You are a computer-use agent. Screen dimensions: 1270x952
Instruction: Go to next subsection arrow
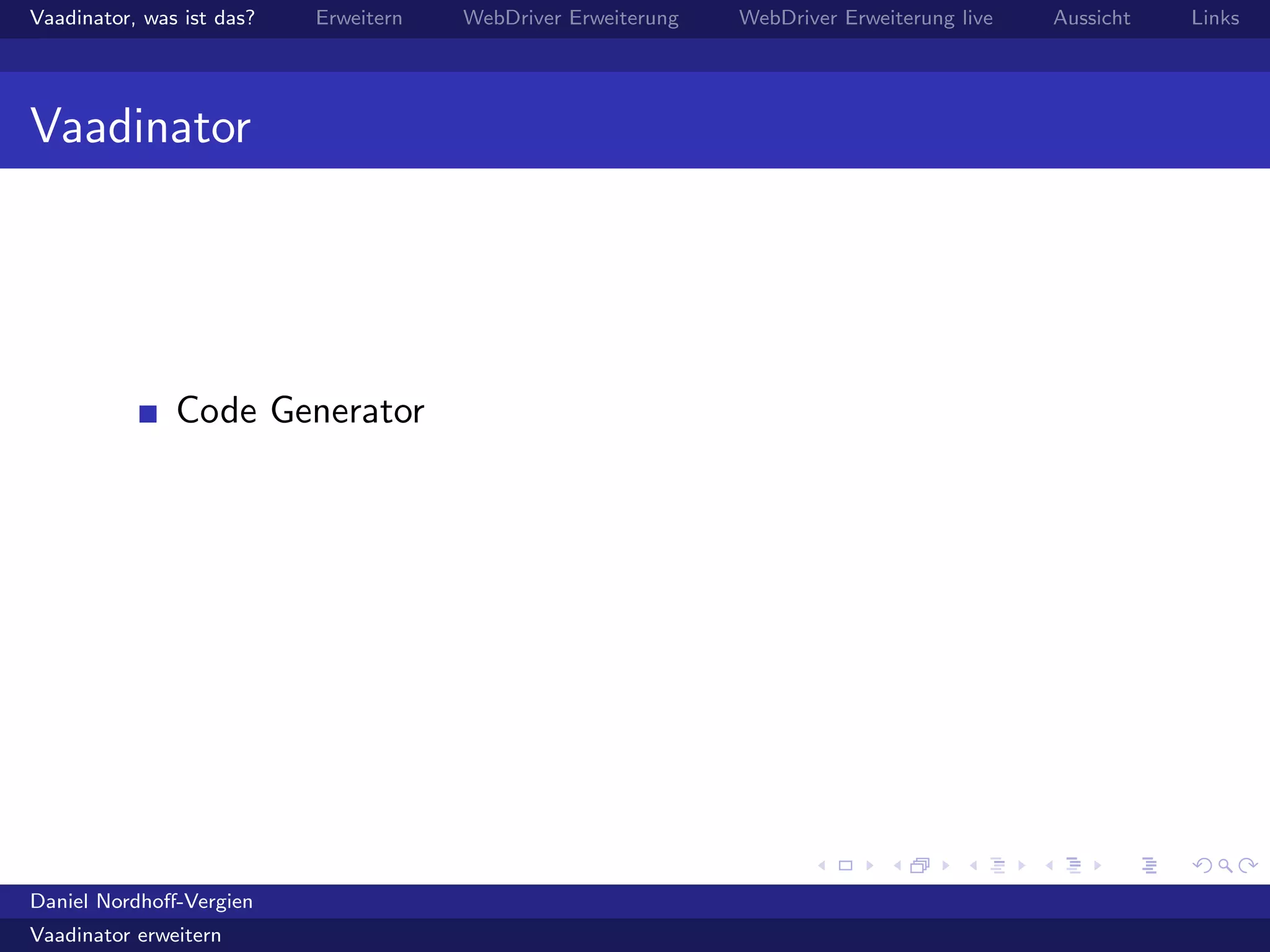click(1022, 865)
